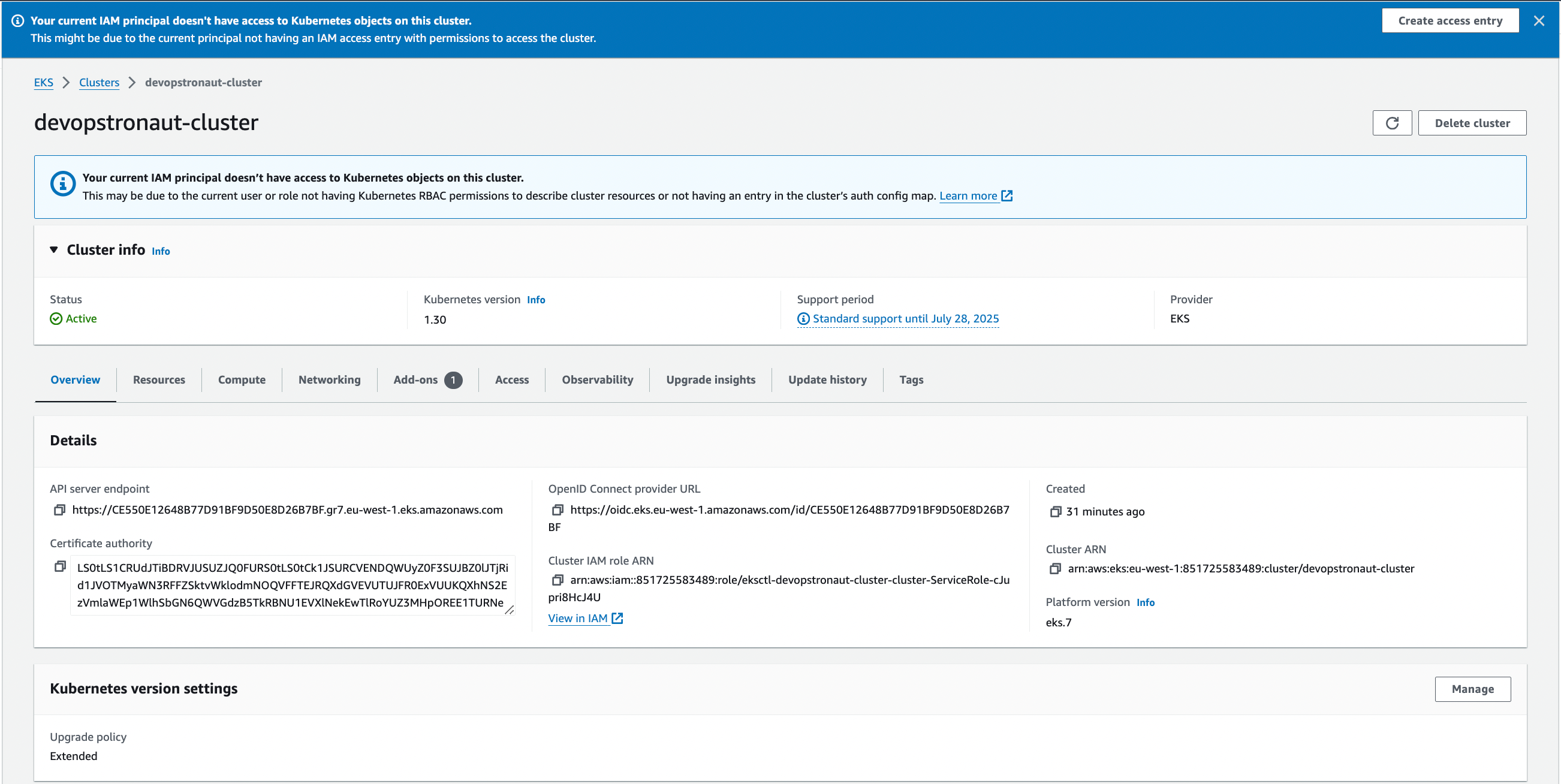Copy the certificate authority data

tap(59, 566)
